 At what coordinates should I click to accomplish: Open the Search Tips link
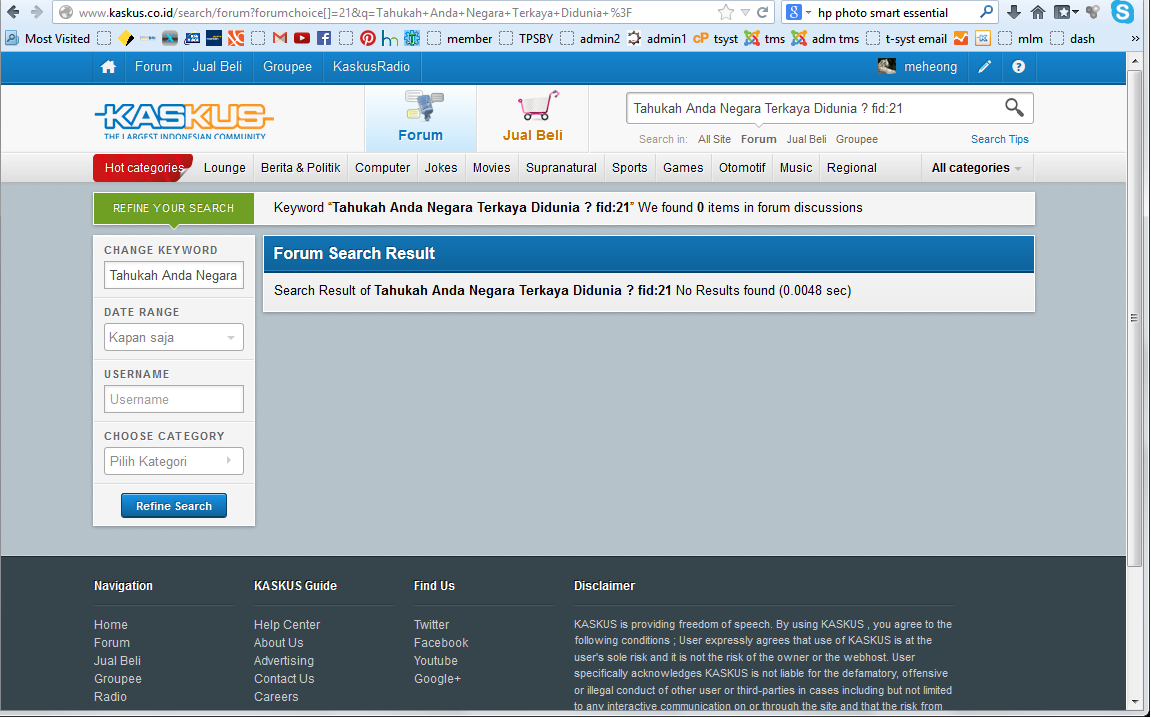1000,139
